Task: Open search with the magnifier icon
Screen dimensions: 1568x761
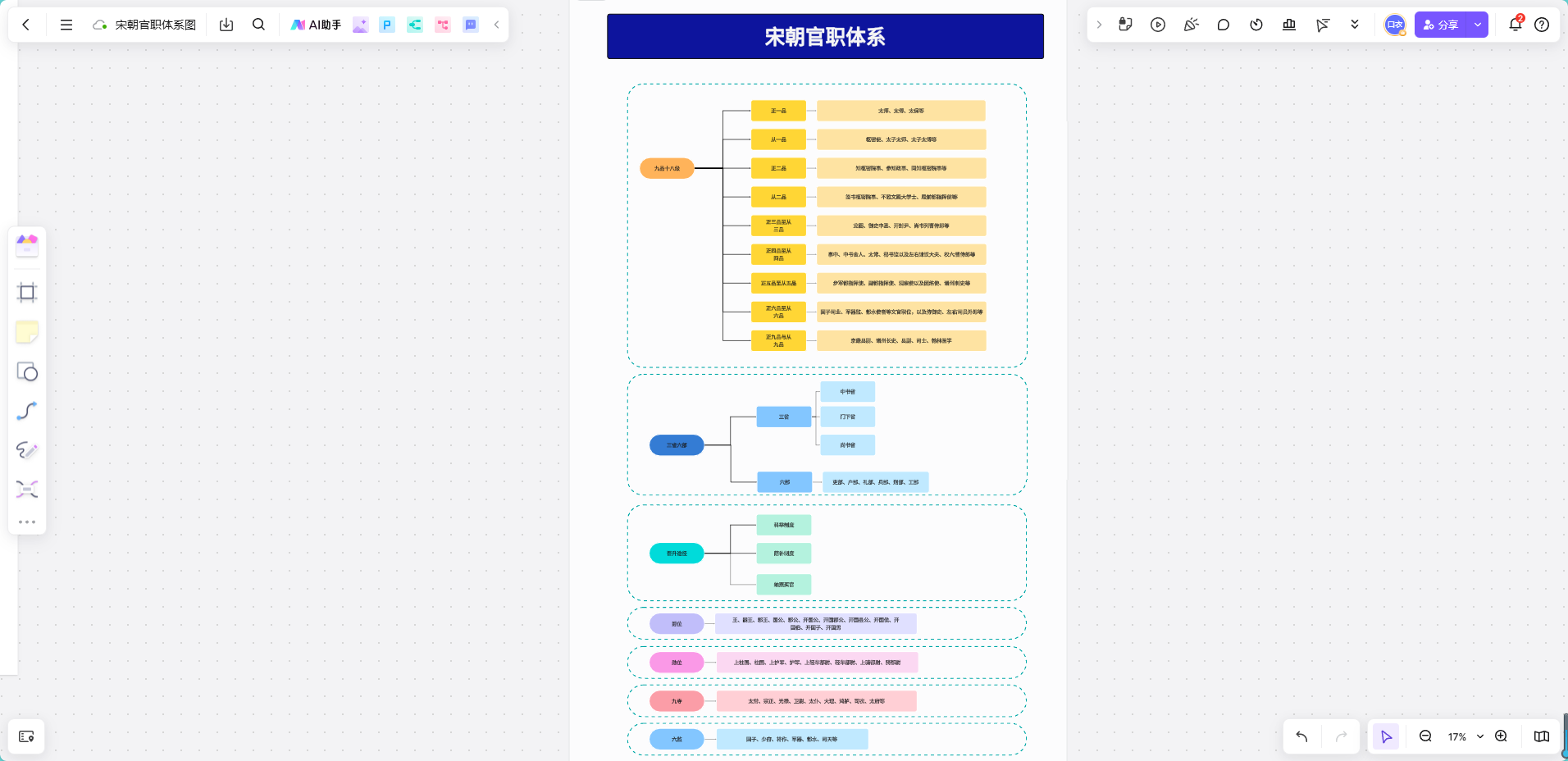Action: pos(258,25)
